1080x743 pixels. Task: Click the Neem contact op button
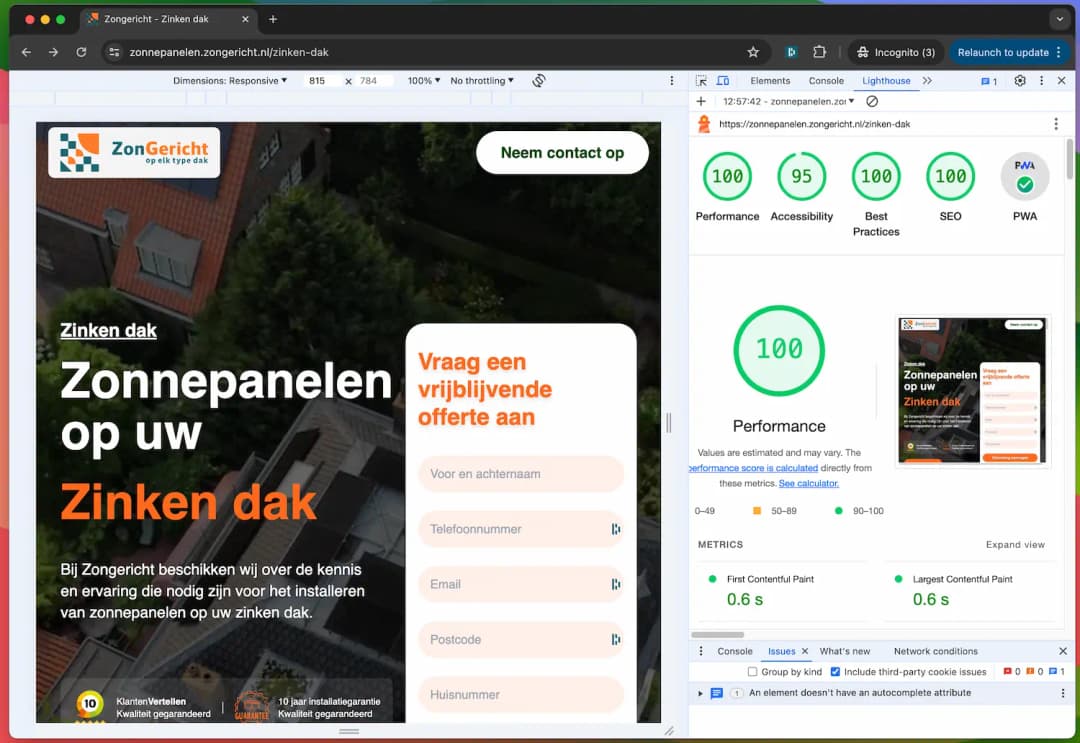562,153
